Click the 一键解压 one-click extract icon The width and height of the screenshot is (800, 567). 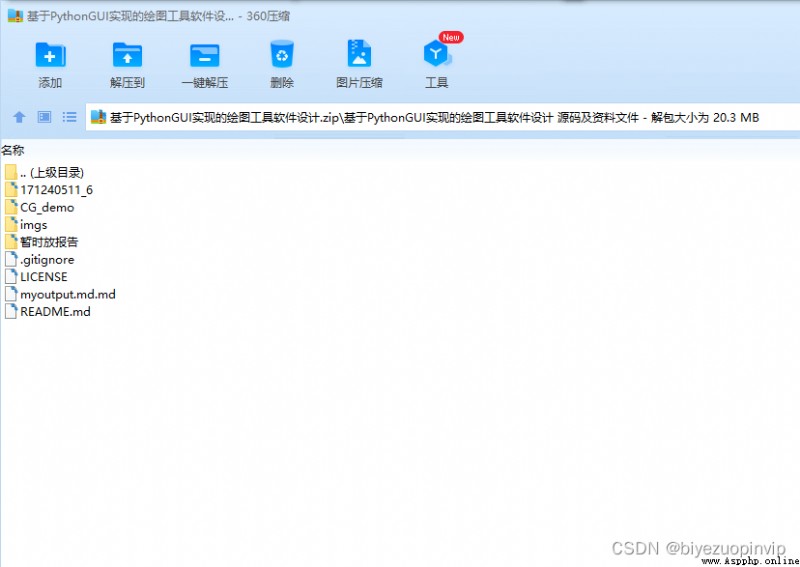coord(205,55)
